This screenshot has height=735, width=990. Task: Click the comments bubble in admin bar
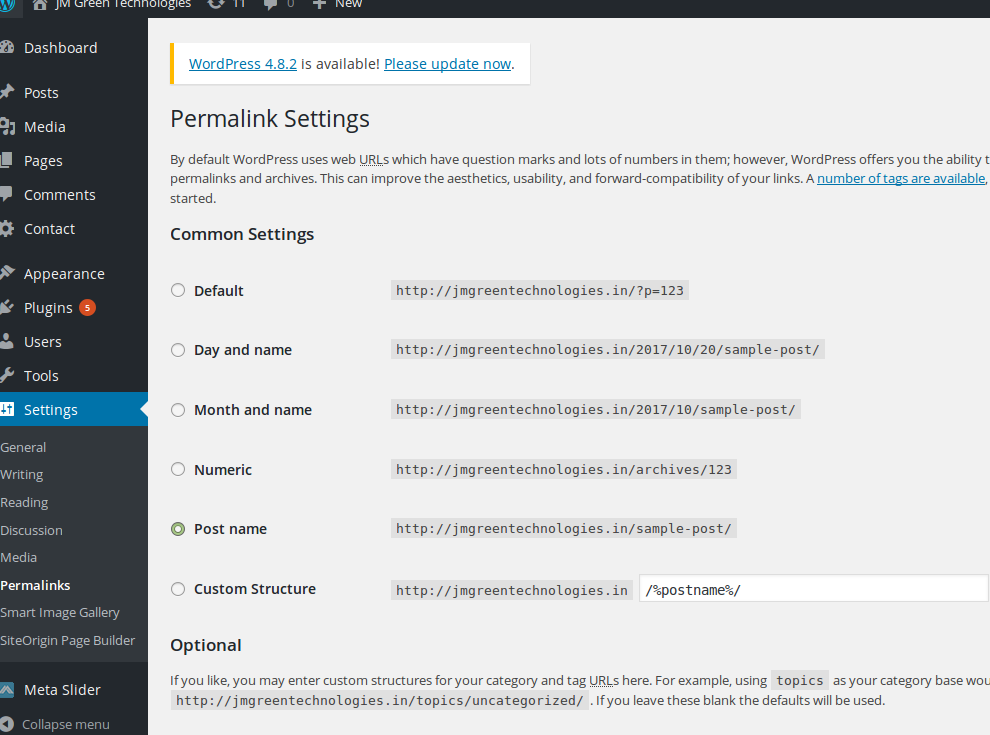pyautogui.click(x=270, y=4)
